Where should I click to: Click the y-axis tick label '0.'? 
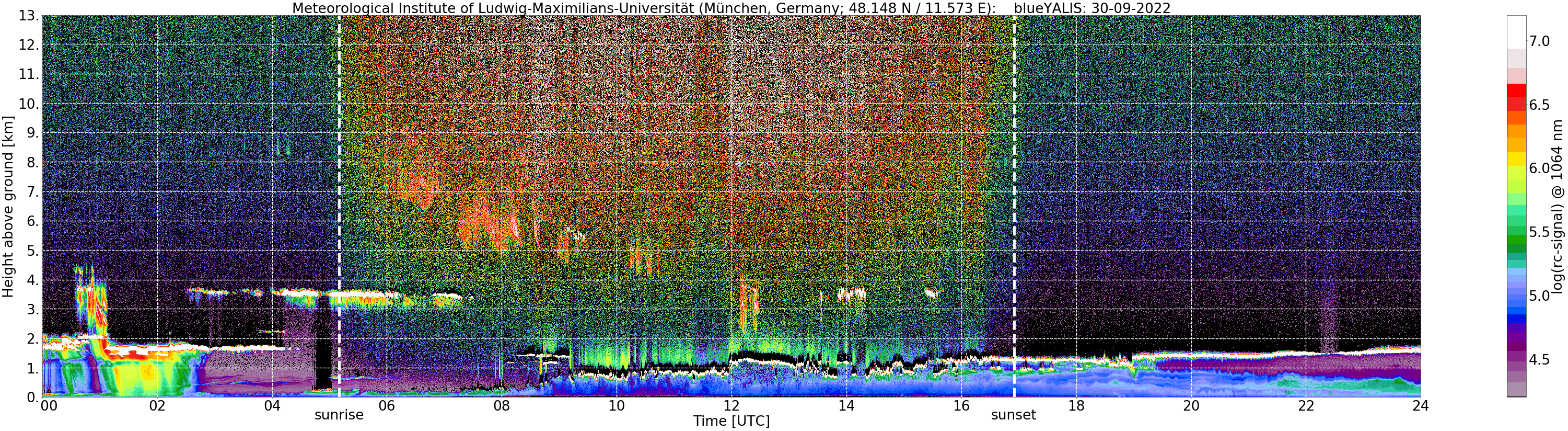(x=33, y=397)
